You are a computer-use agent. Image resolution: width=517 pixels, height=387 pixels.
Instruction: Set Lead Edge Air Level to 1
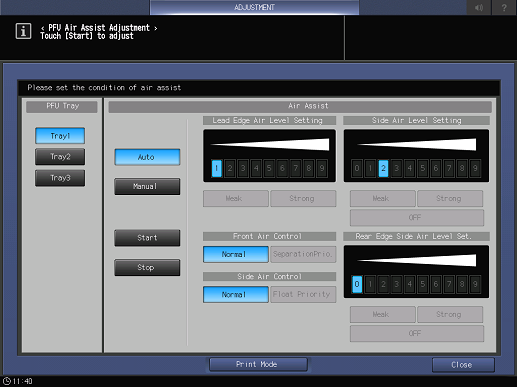(217, 168)
